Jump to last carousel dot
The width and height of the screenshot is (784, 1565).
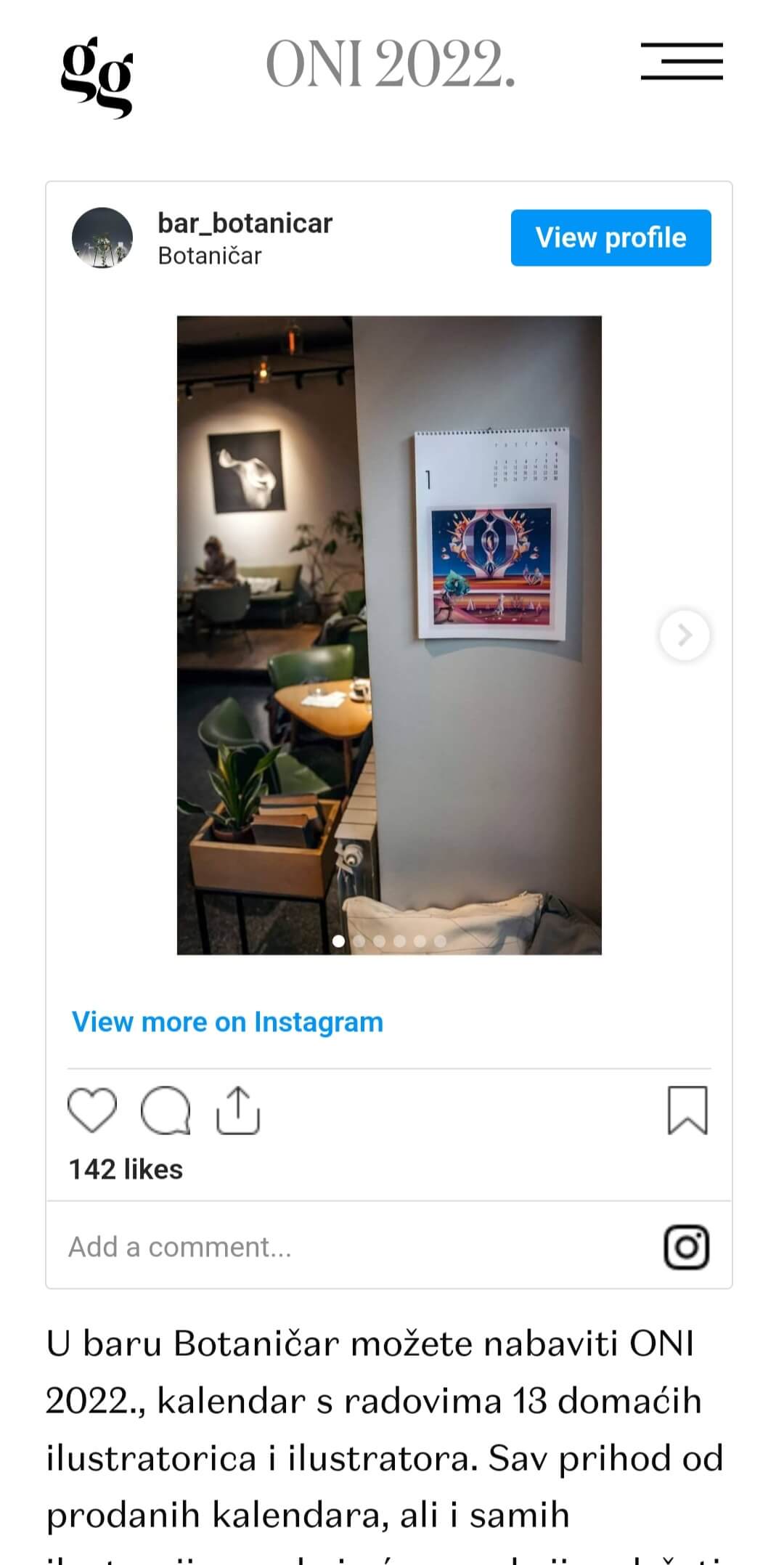tap(440, 941)
